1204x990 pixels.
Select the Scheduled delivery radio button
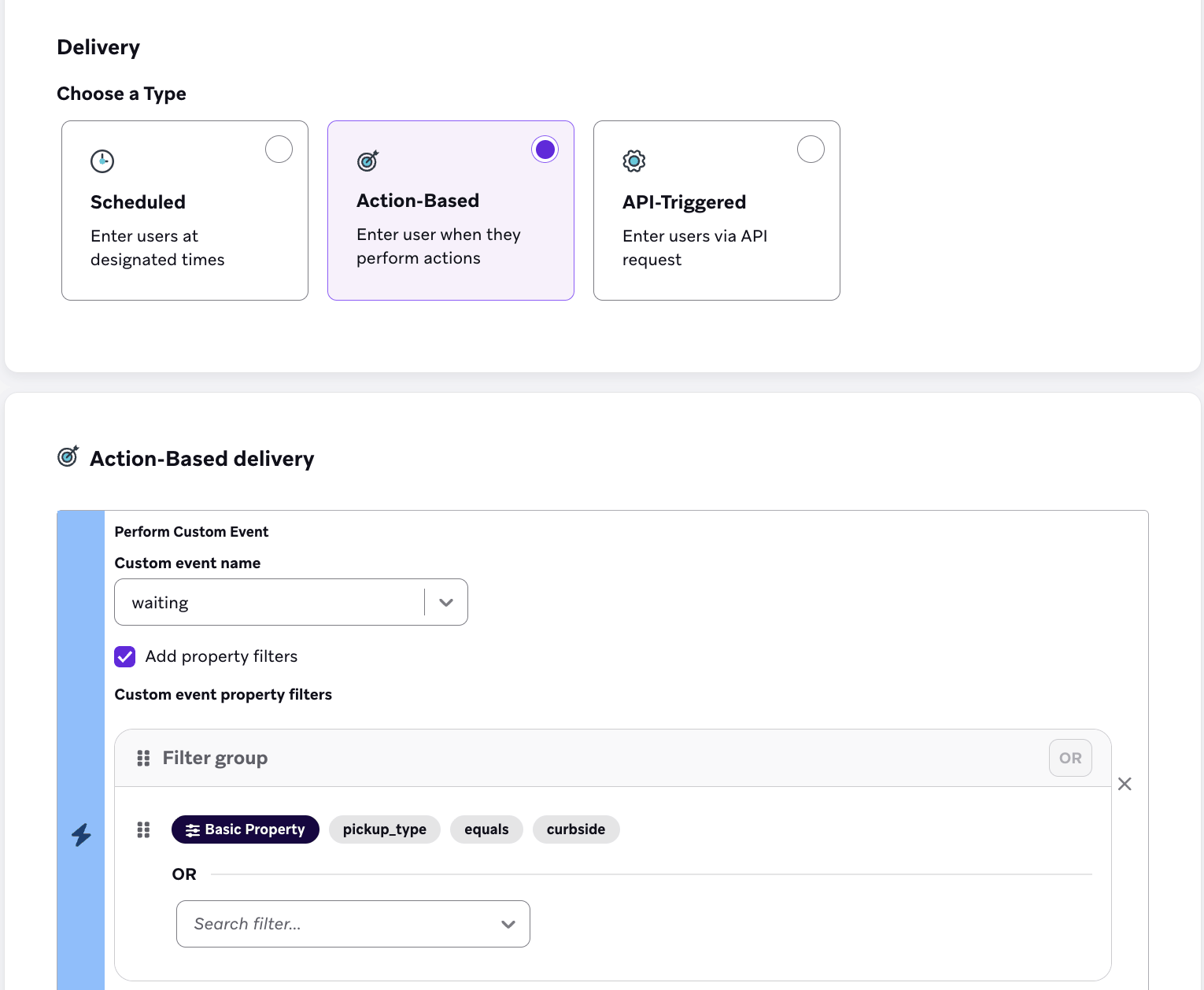[279, 149]
